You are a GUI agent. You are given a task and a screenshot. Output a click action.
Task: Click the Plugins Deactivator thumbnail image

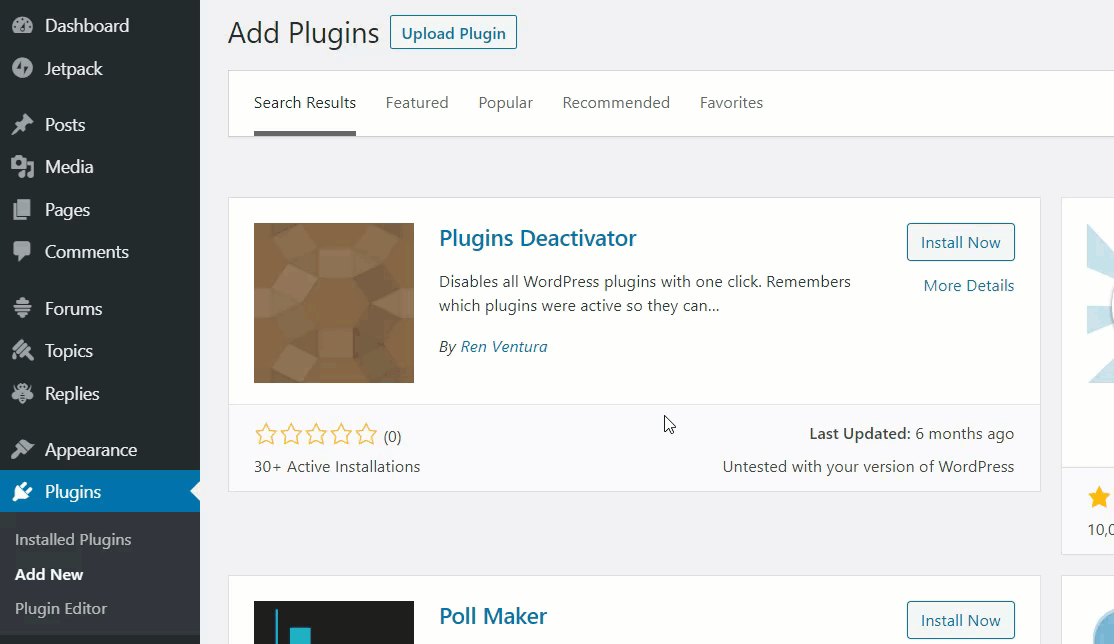click(x=334, y=303)
